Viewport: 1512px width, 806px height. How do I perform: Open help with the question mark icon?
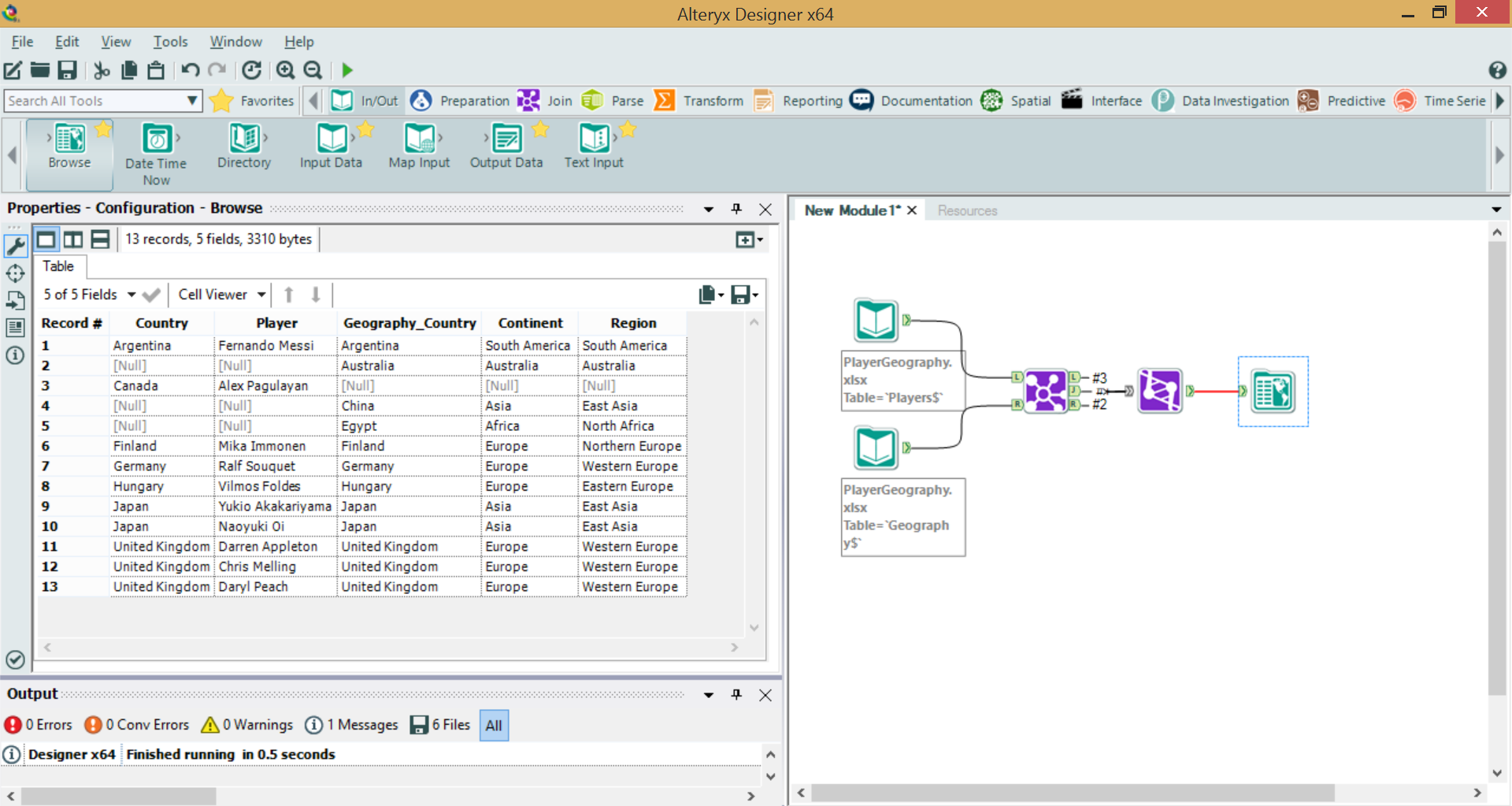tap(1497, 70)
